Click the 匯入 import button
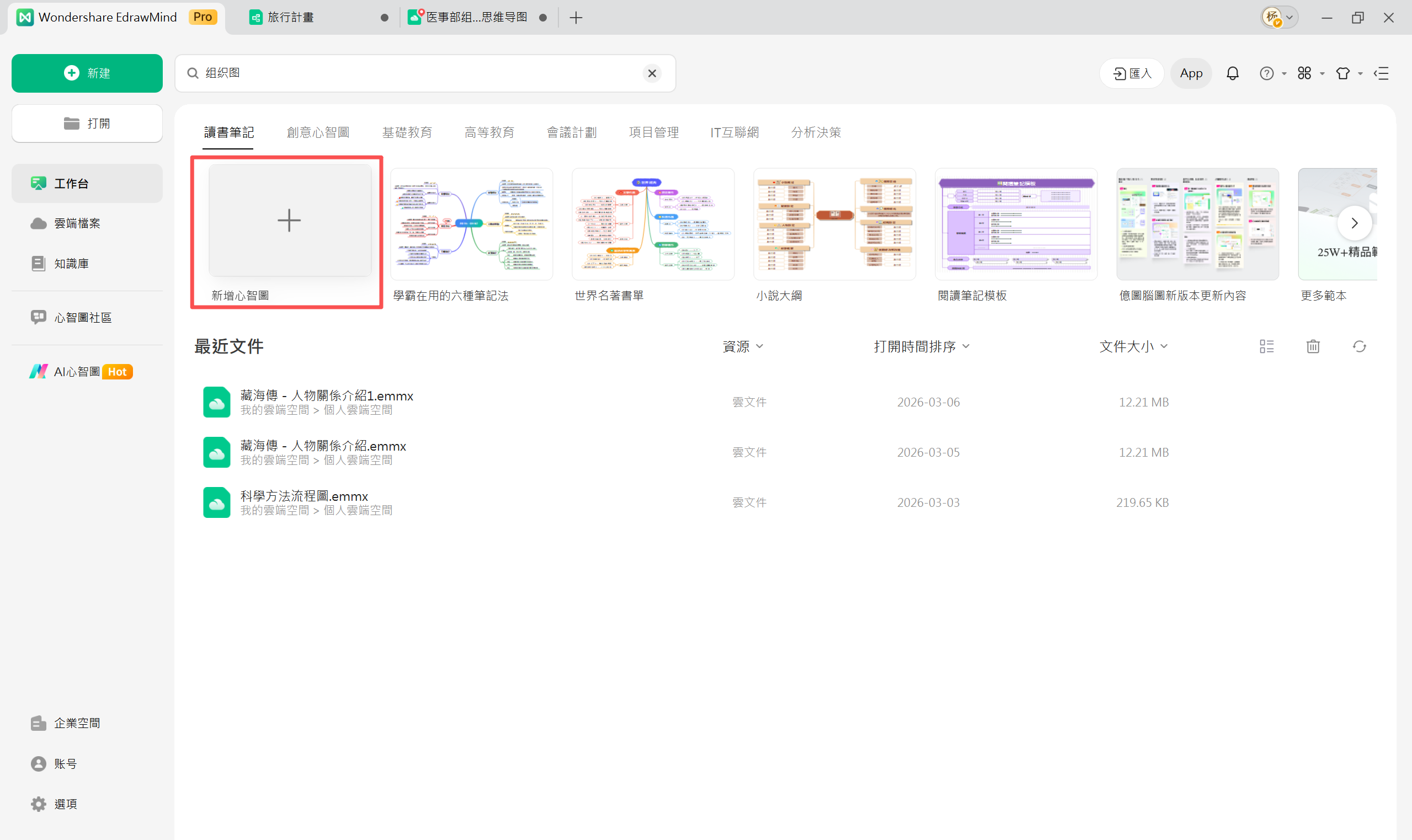Viewport: 1412px width, 840px height. [x=1132, y=73]
